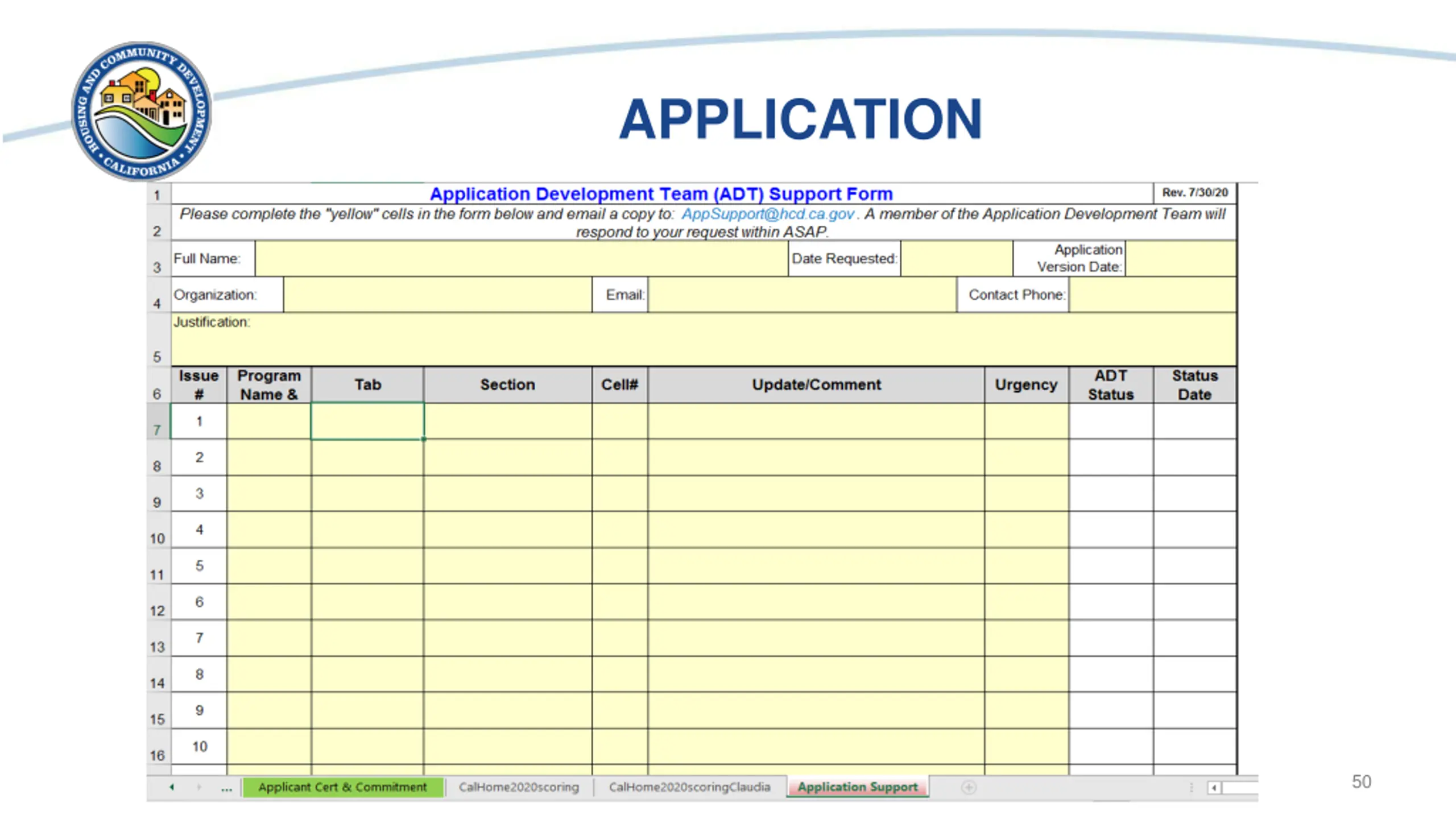Image resolution: width=1456 pixels, height=819 pixels.
Task: Click the Status Date cell for issue 8
Action: (1194, 674)
